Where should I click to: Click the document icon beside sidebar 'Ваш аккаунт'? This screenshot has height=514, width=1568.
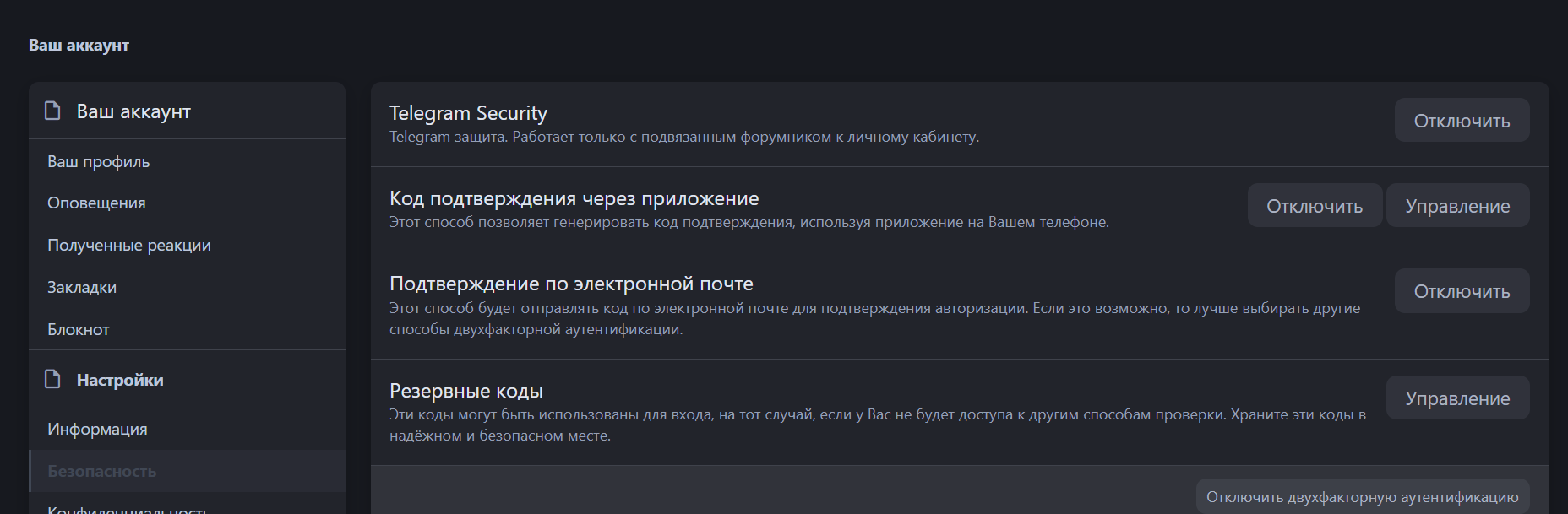[52, 111]
